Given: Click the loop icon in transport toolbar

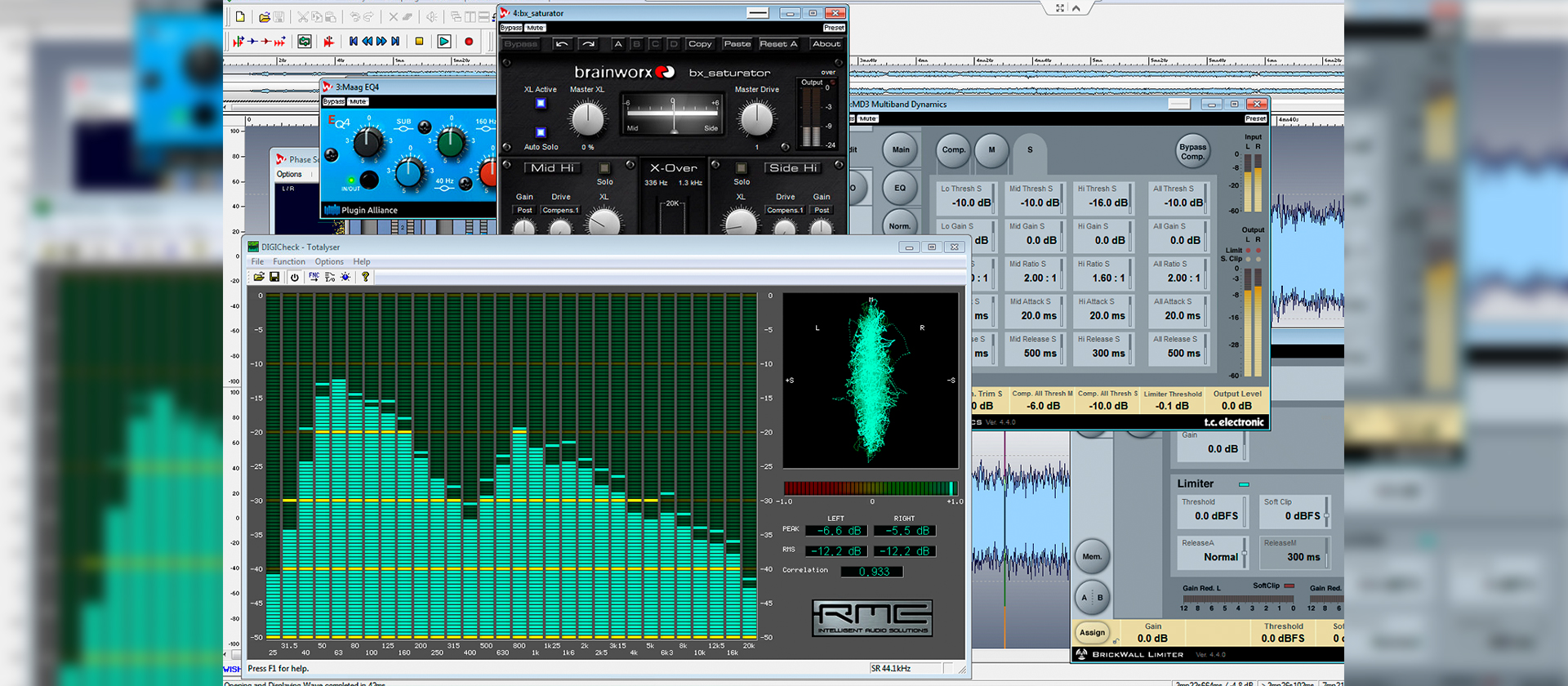Looking at the screenshot, I should [305, 41].
